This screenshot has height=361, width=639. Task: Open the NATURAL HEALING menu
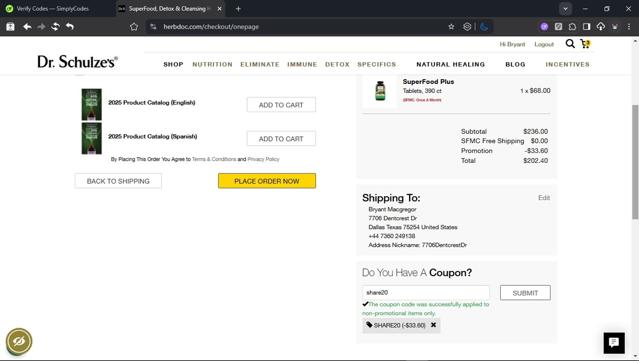pyautogui.click(x=450, y=64)
